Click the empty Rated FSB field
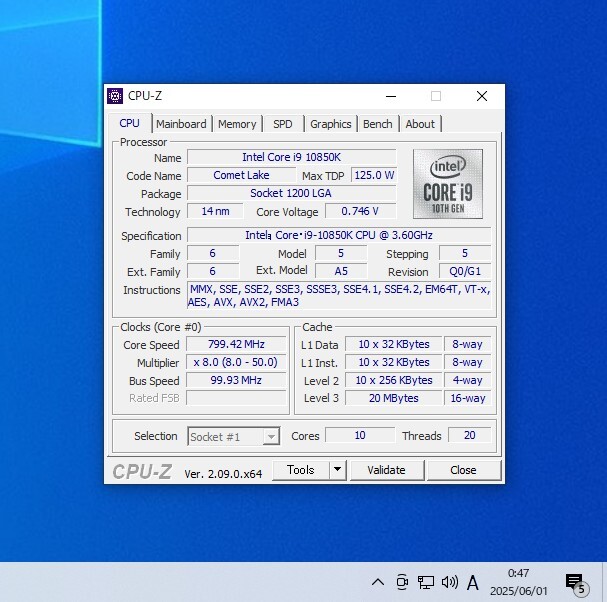 click(236, 398)
